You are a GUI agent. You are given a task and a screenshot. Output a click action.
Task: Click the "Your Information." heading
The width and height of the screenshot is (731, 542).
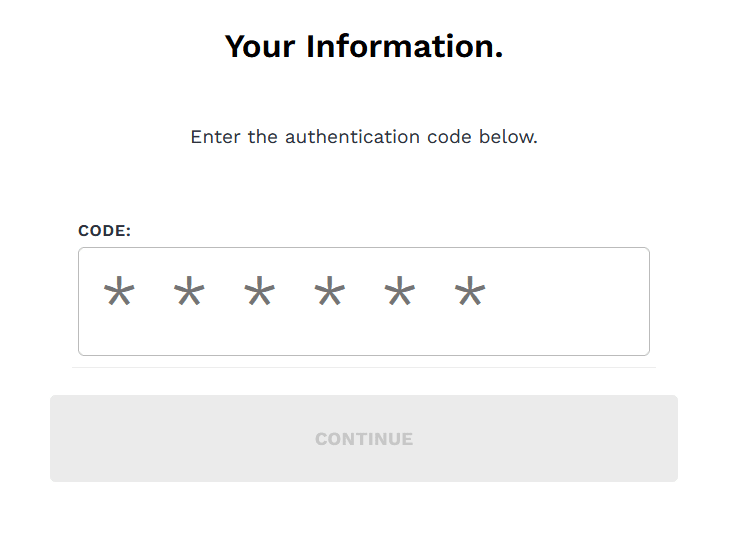point(364,47)
